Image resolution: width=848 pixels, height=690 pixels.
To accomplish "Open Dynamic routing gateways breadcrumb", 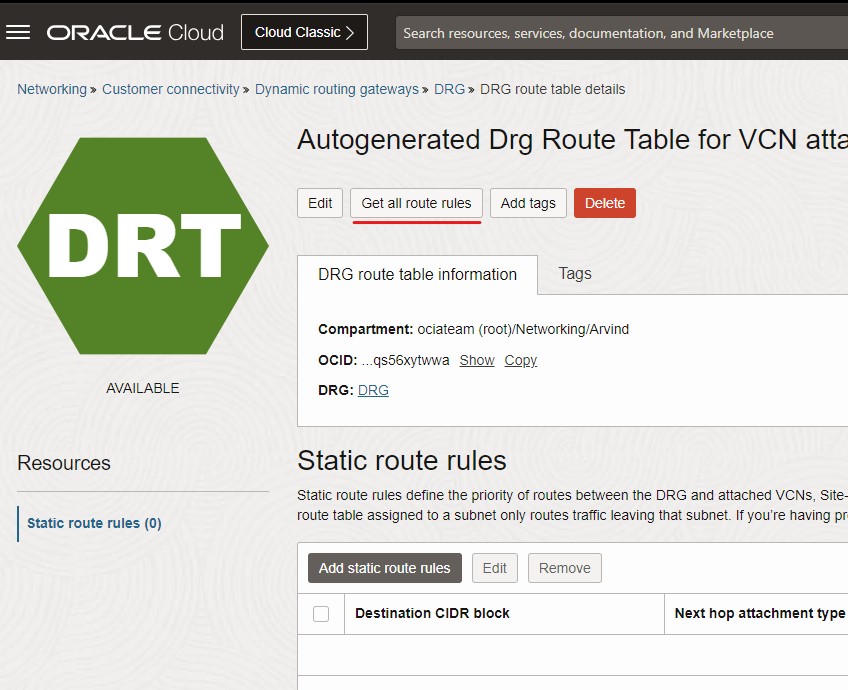I will [x=337, y=89].
